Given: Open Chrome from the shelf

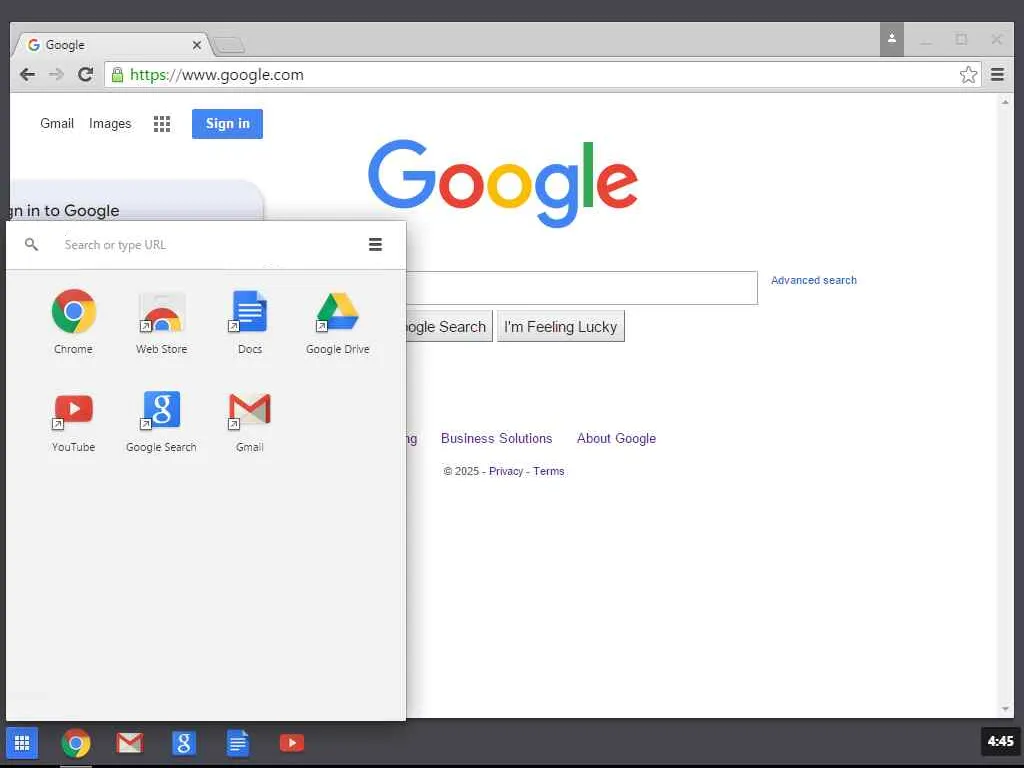Looking at the screenshot, I should click(x=76, y=743).
